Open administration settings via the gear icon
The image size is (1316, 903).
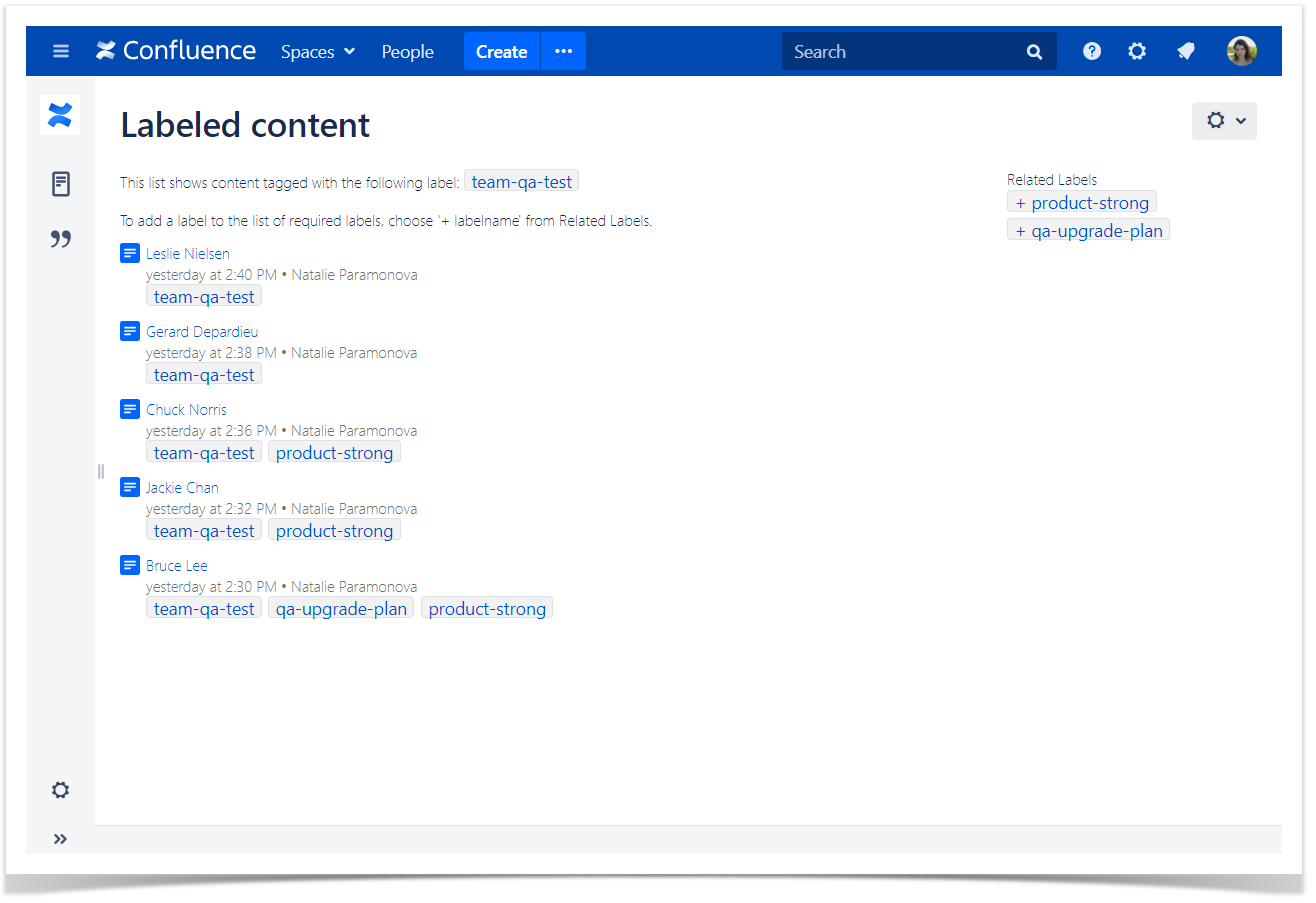(x=1137, y=50)
